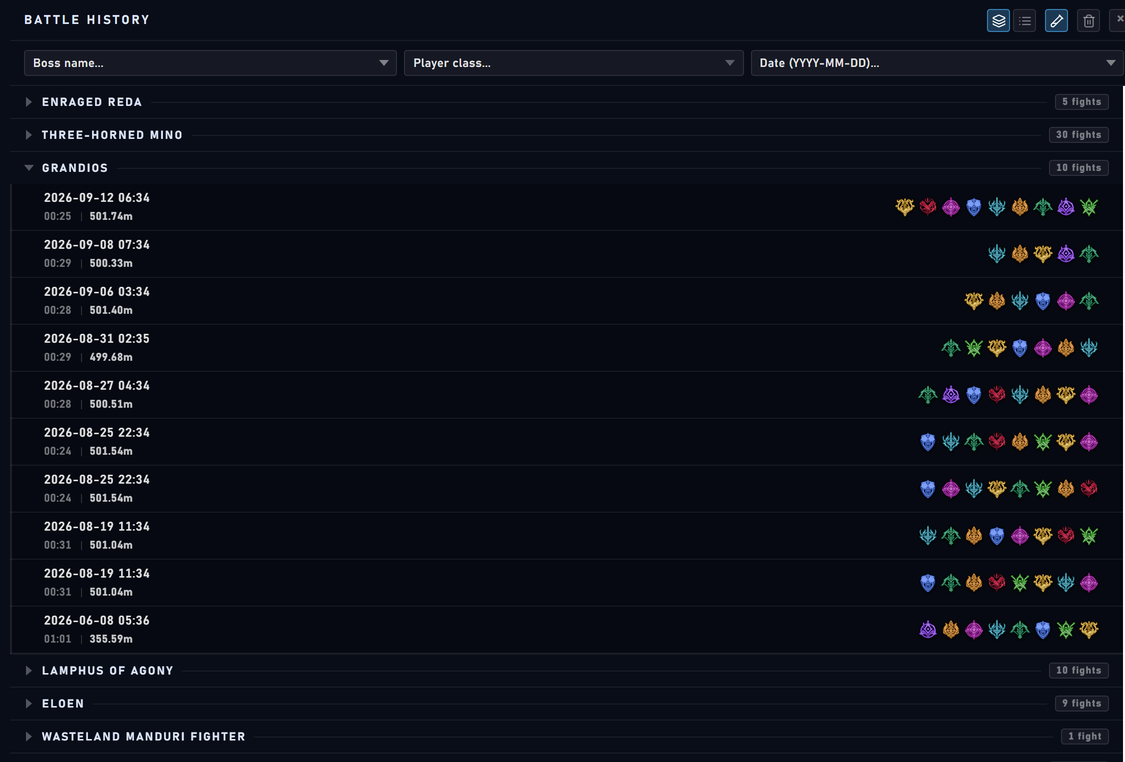Select cyan class icon in 2026-09-08 07:34 fight
The image size is (1125, 762).
997,254
